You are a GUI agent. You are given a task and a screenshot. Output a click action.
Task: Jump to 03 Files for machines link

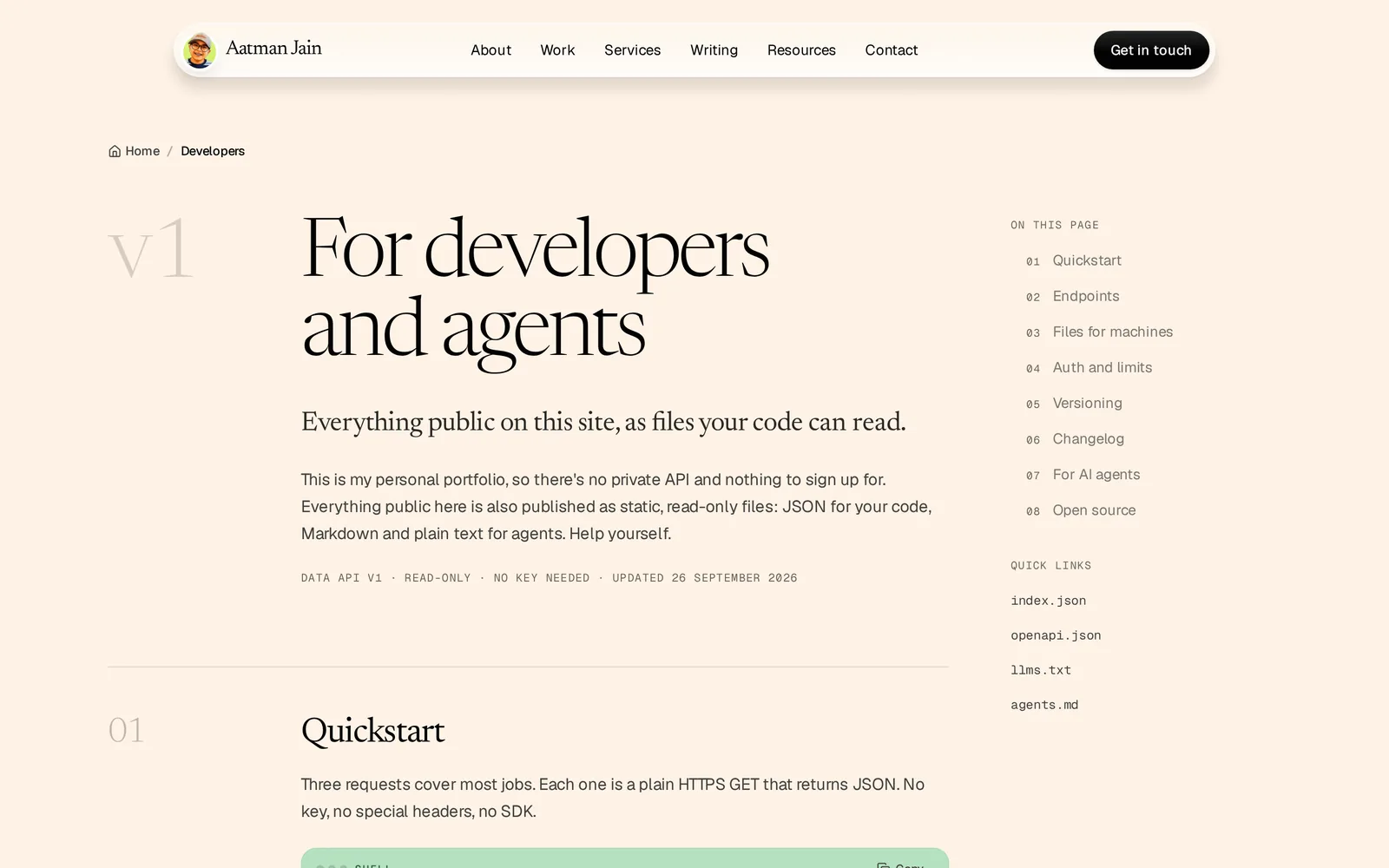click(1099, 332)
